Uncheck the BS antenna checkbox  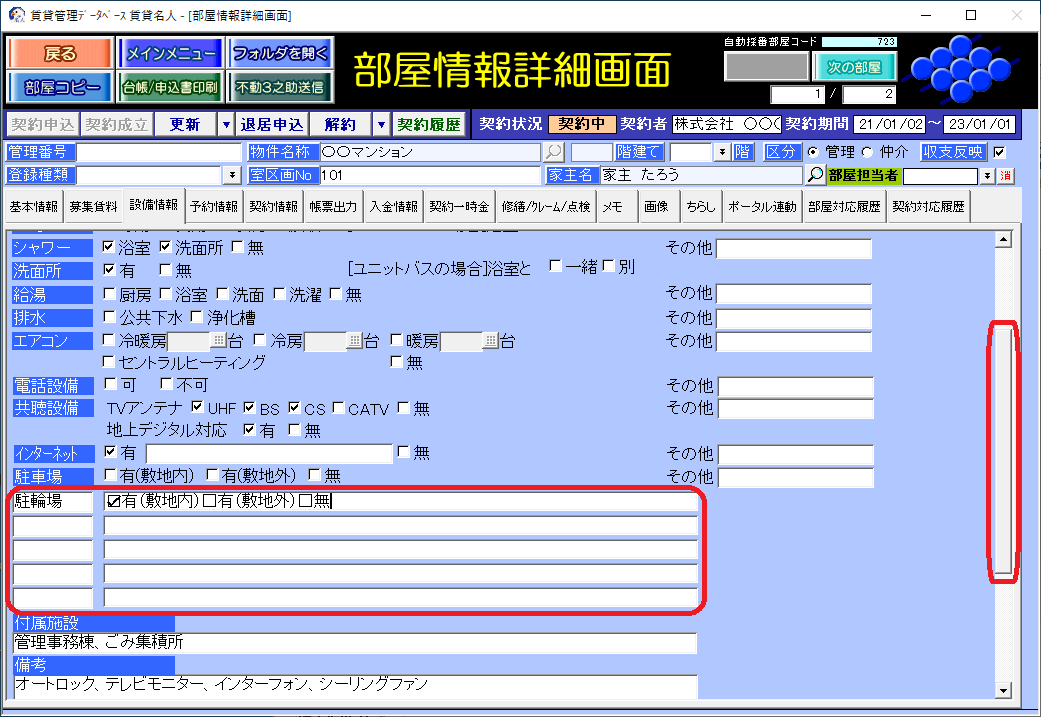(249, 408)
